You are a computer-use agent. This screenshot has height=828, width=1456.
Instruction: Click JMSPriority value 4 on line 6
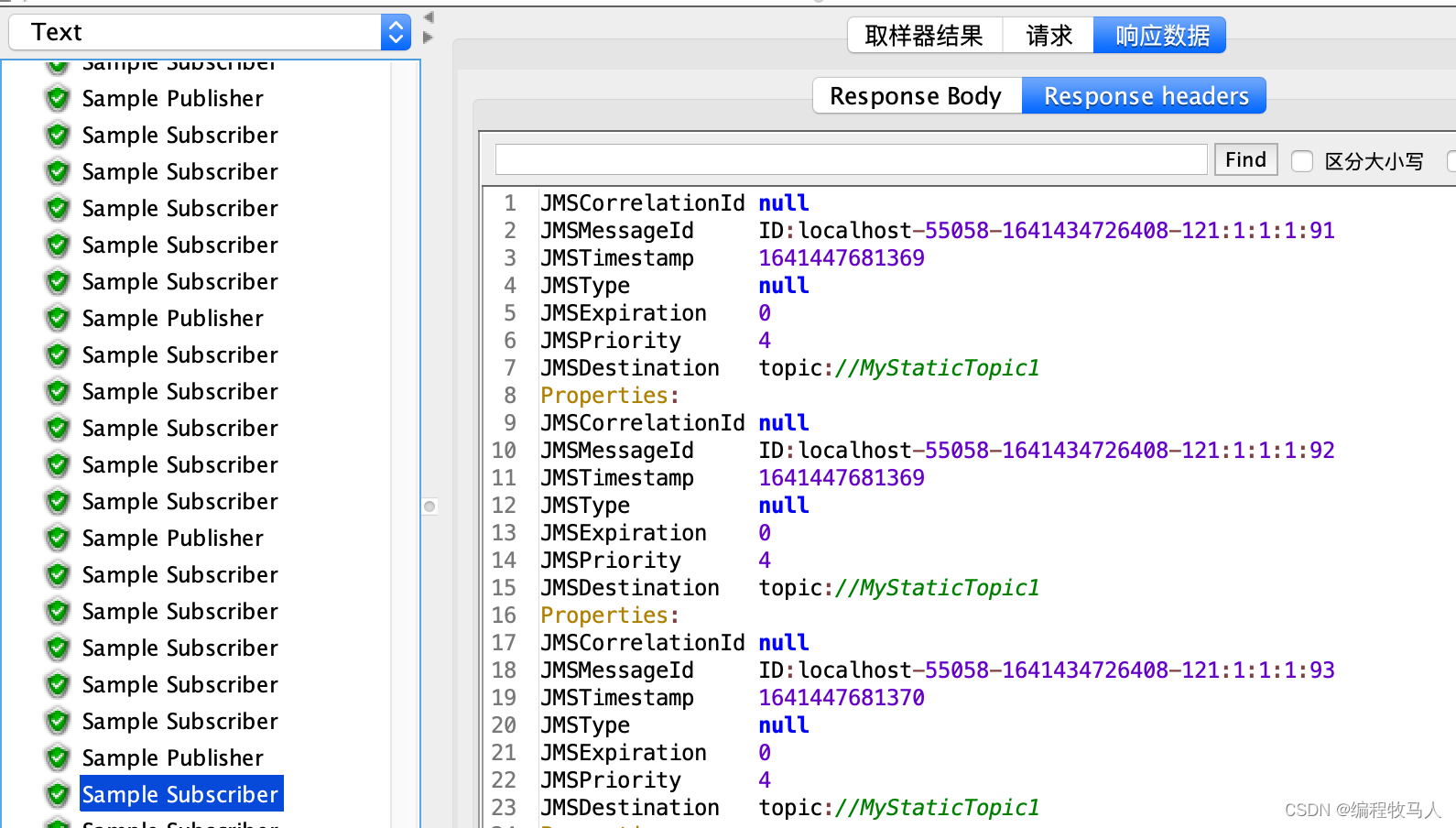click(x=765, y=340)
